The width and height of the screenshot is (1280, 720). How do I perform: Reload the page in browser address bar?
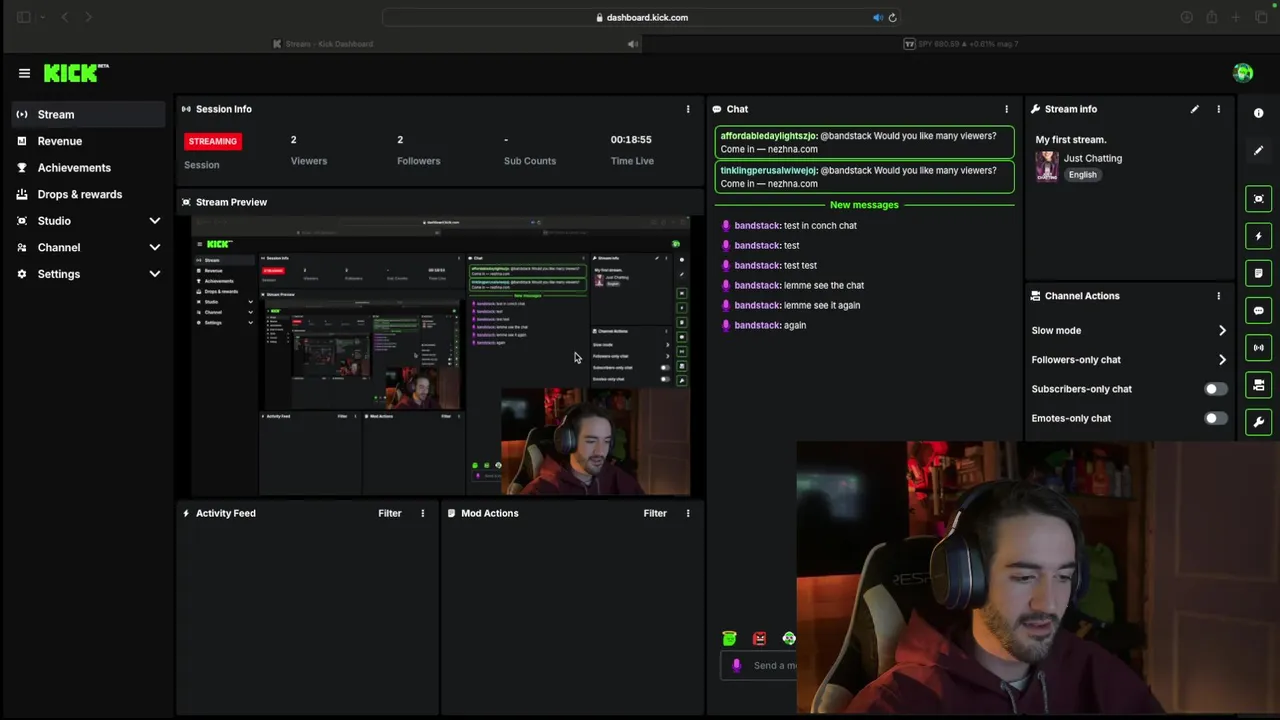[893, 17]
